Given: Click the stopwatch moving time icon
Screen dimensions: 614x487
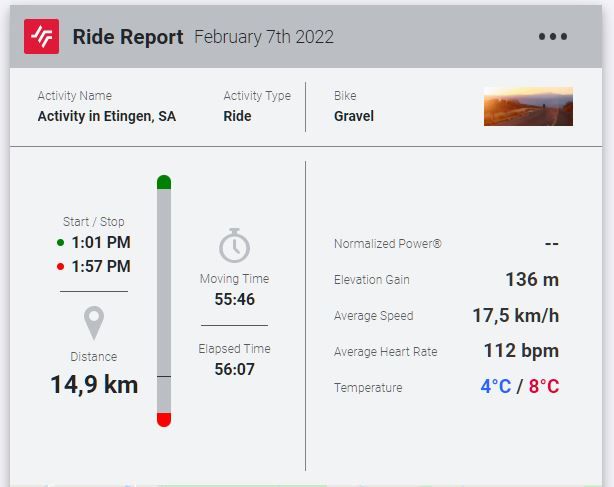Looking at the screenshot, I should point(234,245).
